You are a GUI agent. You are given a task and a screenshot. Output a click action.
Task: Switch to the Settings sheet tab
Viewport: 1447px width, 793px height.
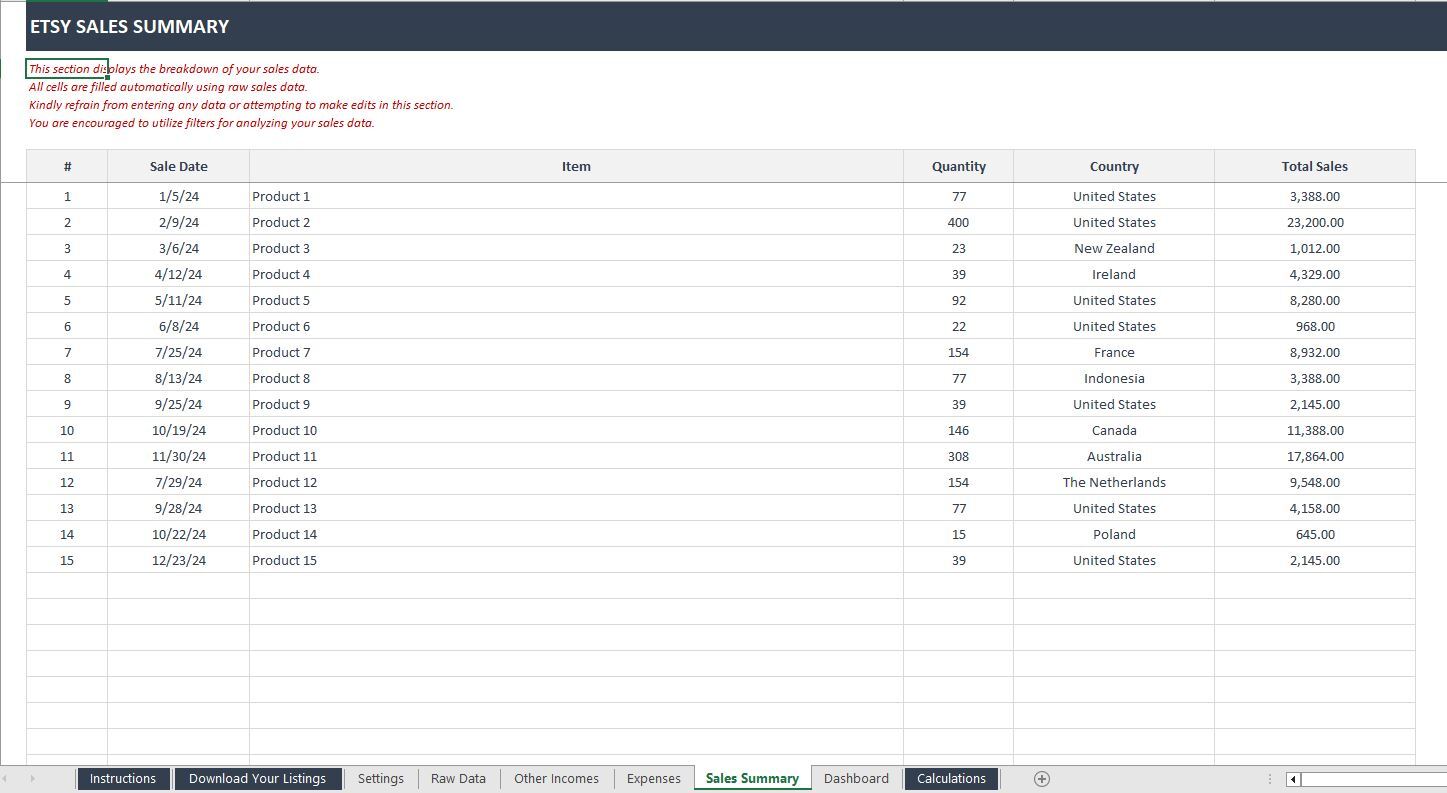(x=381, y=779)
